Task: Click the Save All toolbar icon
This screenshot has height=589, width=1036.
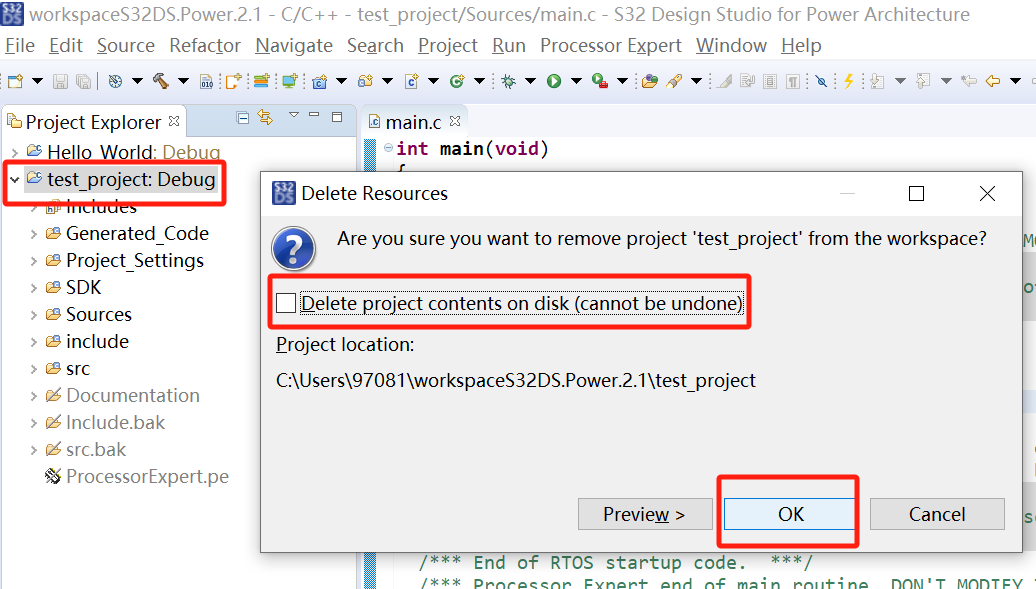Action: (x=83, y=81)
